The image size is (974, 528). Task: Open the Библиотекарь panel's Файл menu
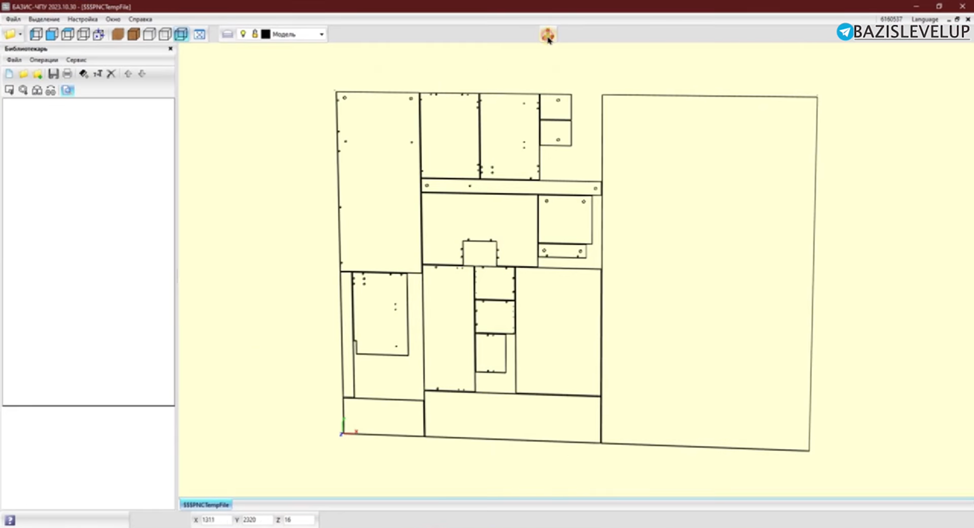pos(14,60)
